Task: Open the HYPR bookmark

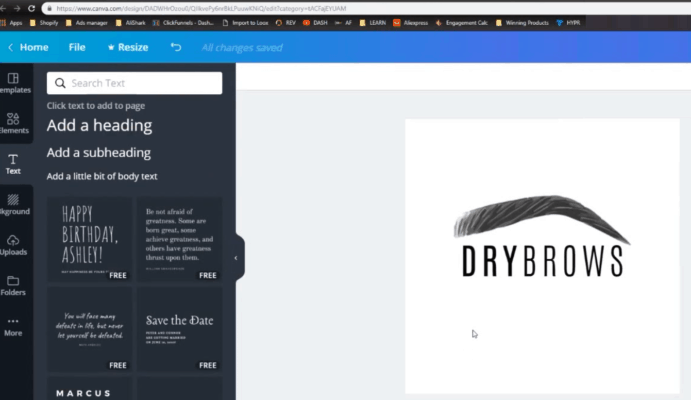Action: [x=568, y=23]
